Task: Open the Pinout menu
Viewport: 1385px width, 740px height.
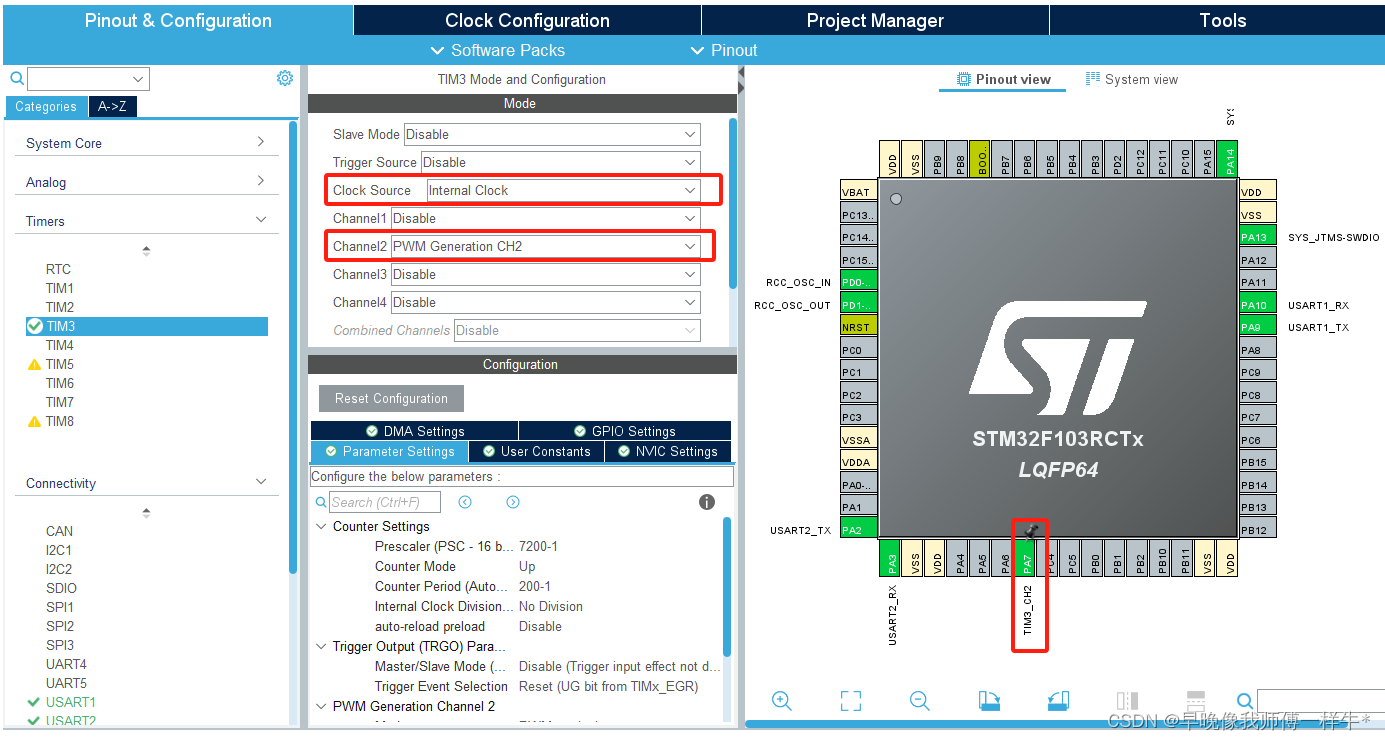Action: coord(724,50)
